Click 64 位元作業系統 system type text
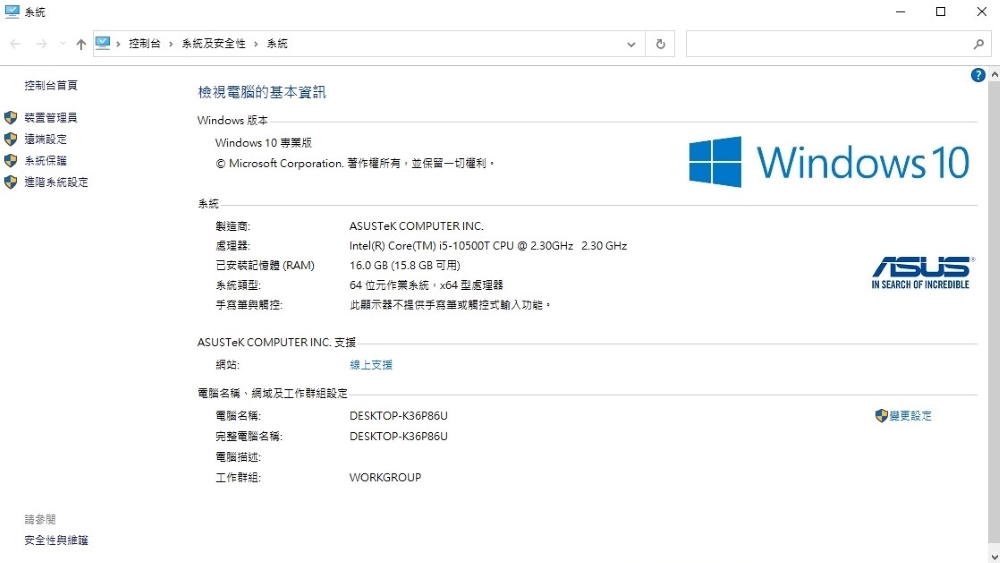1000x563 pixels. 426,285
